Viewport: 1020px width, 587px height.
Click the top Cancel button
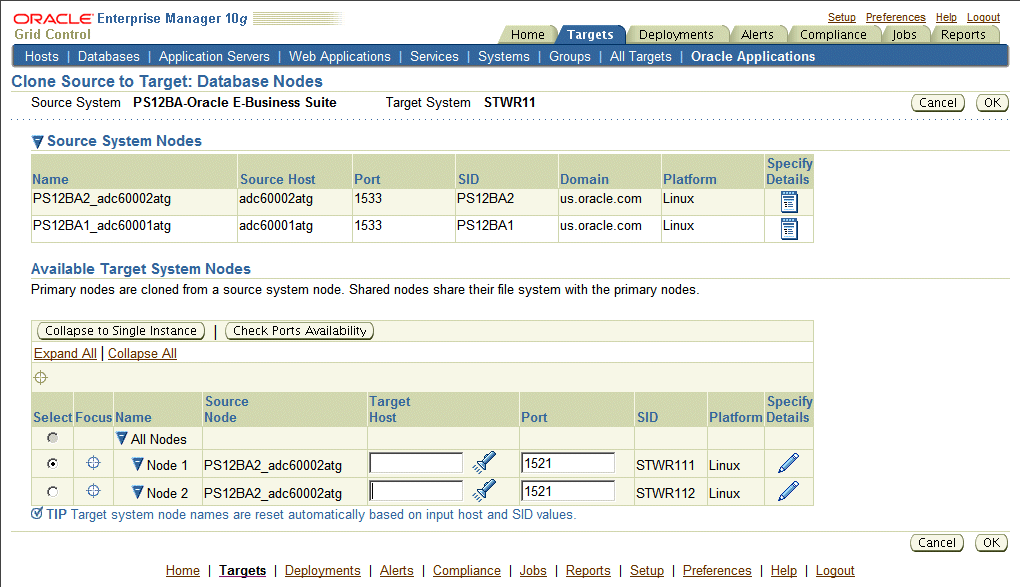pyautogui.click(x=937, y=103)
